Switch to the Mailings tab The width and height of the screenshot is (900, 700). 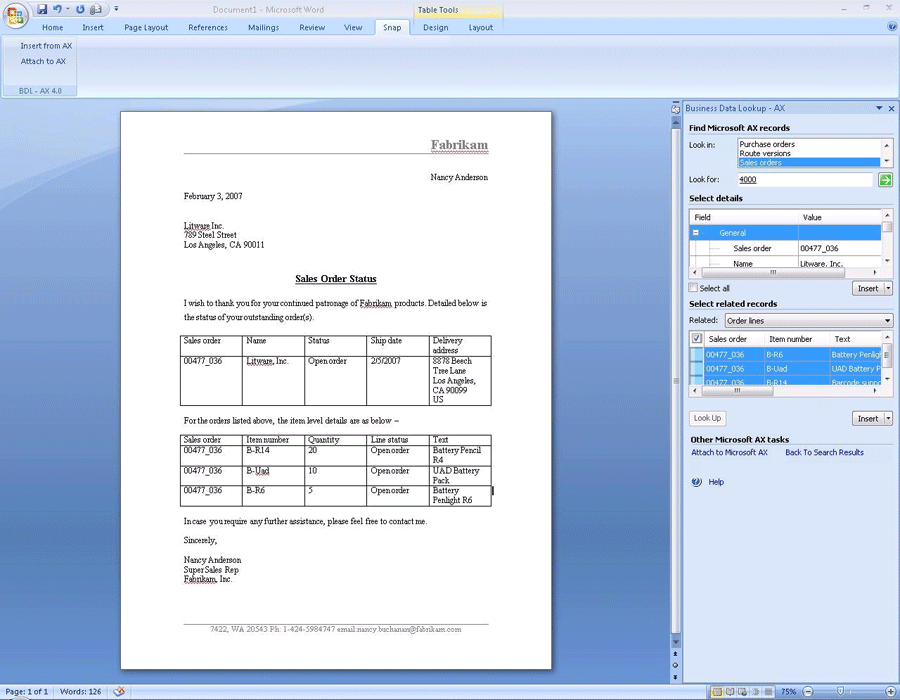click(263, 27)
